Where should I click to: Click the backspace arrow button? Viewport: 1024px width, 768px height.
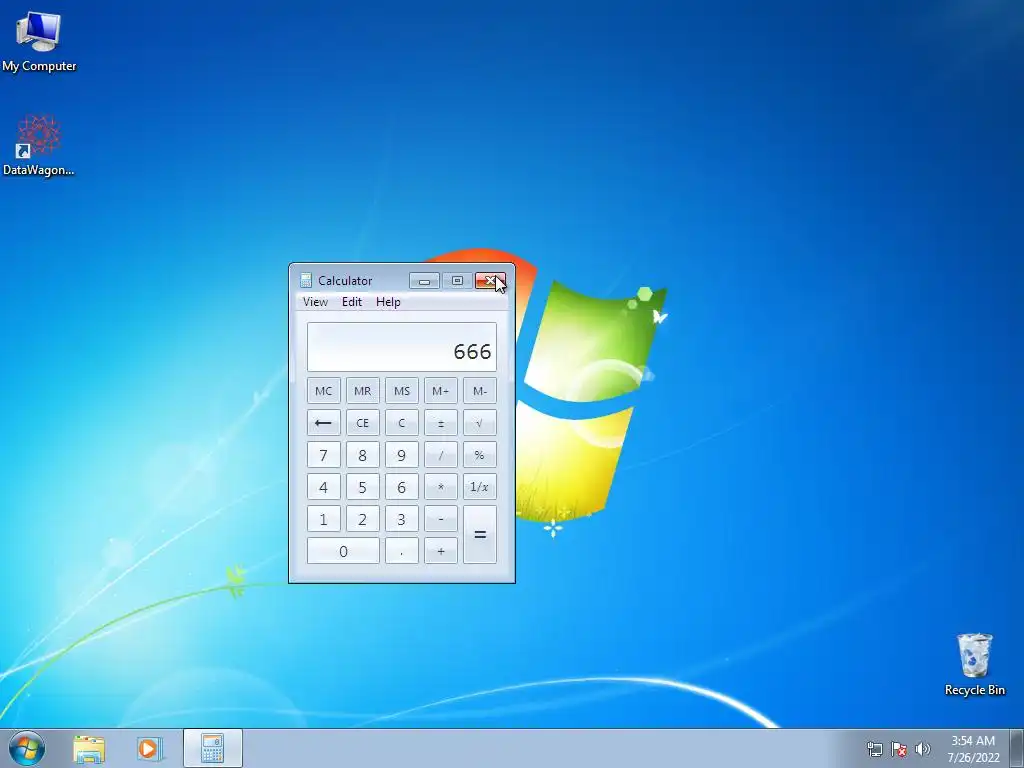[323, 423]
